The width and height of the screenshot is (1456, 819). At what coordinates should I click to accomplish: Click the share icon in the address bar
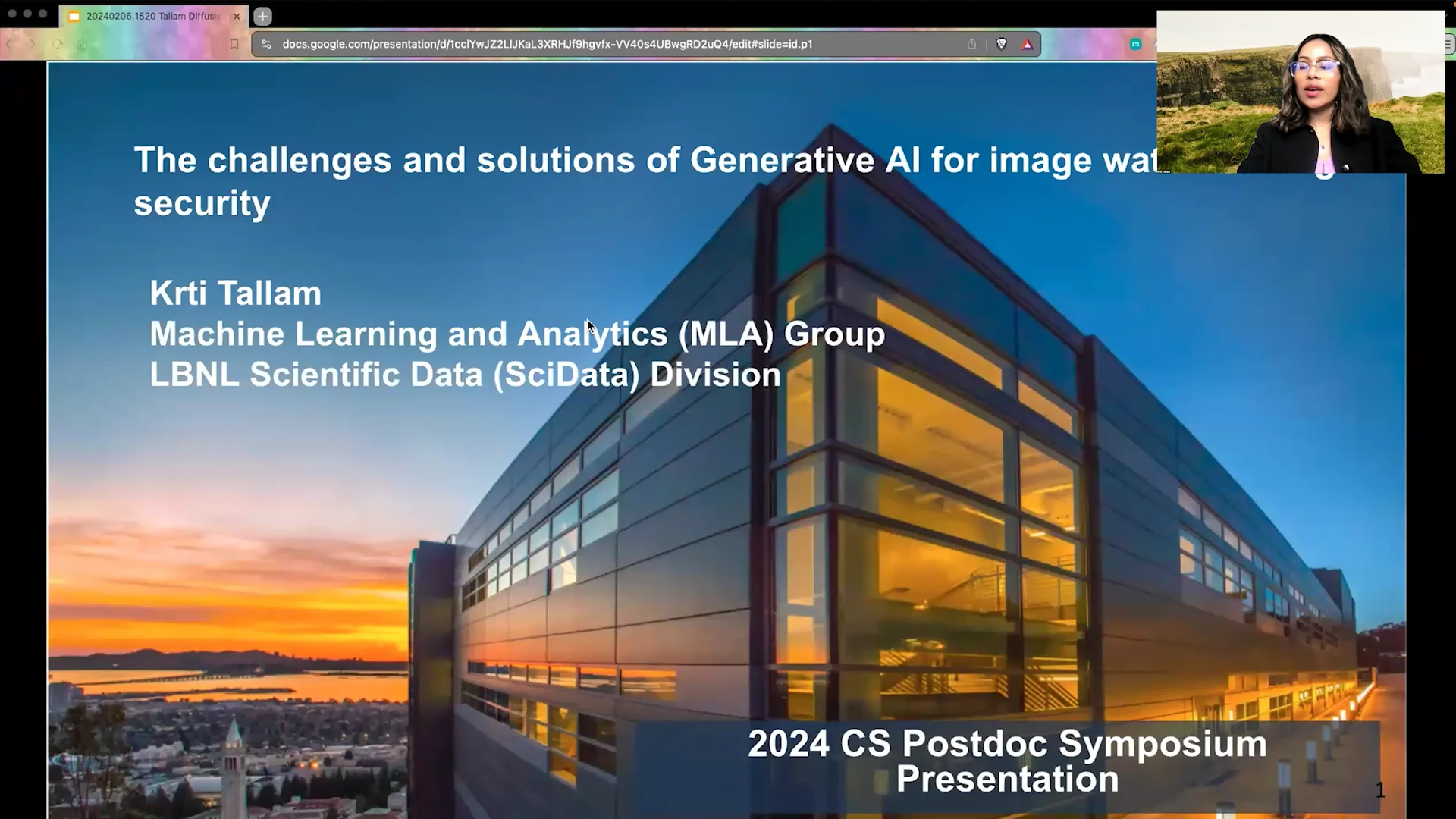(x=971, y=44)
